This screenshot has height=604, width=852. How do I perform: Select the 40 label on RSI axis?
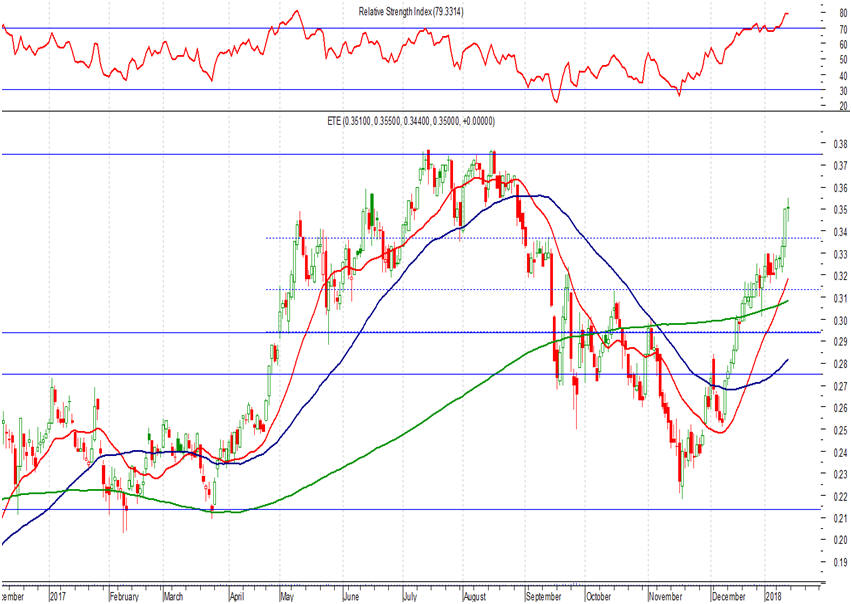coord(843,76)
